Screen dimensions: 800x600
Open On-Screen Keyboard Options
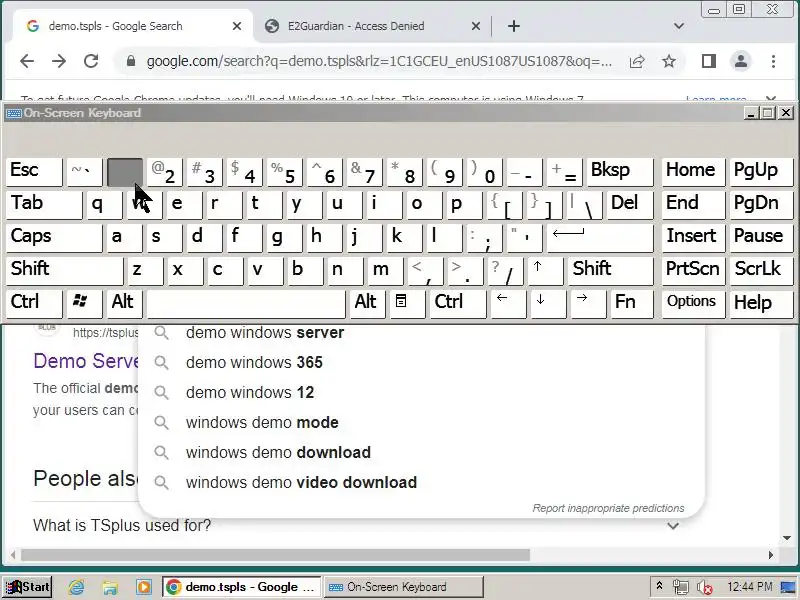point(693,303)
